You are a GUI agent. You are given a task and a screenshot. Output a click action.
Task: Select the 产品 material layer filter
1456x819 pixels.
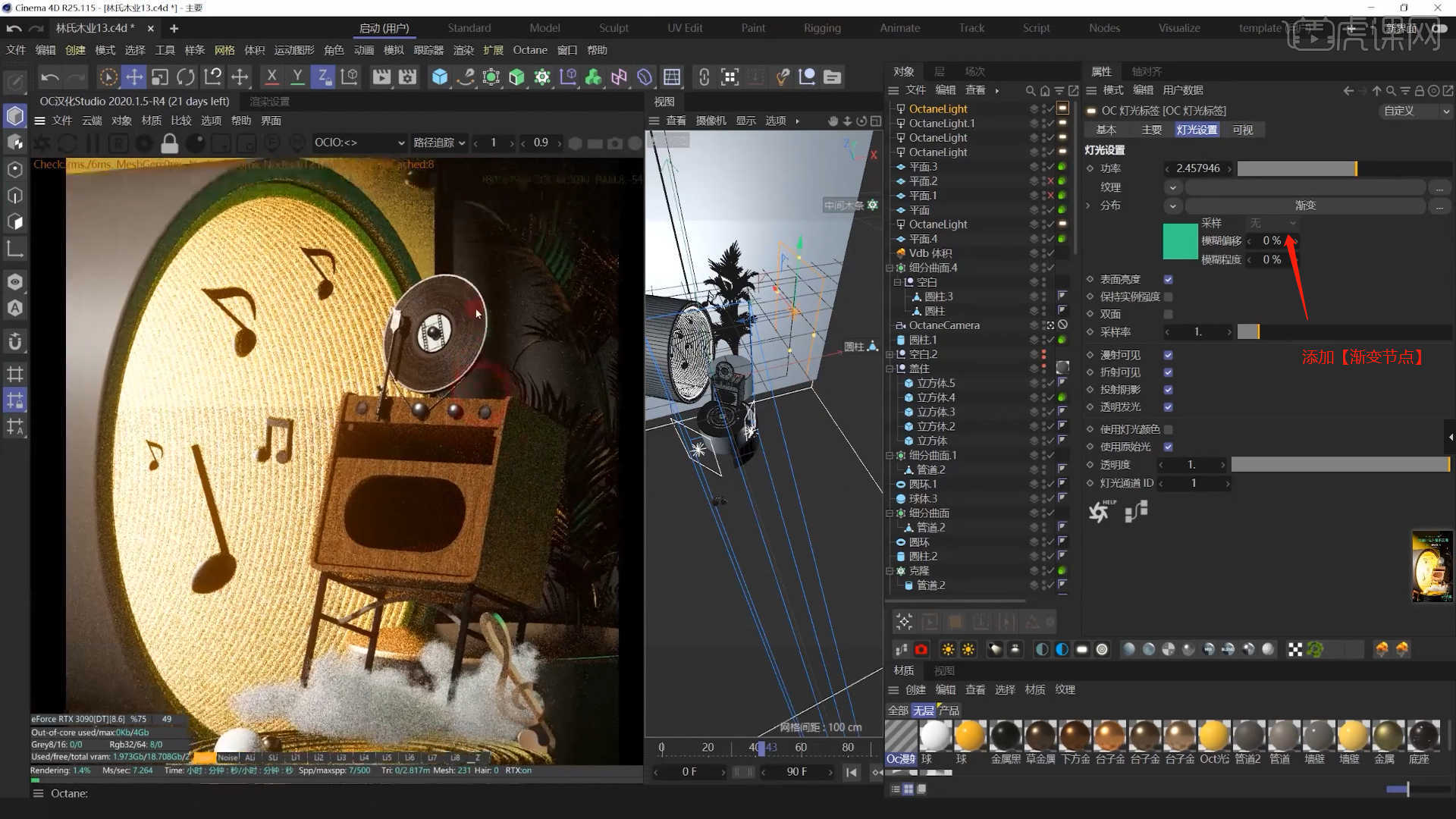[949, 711]
